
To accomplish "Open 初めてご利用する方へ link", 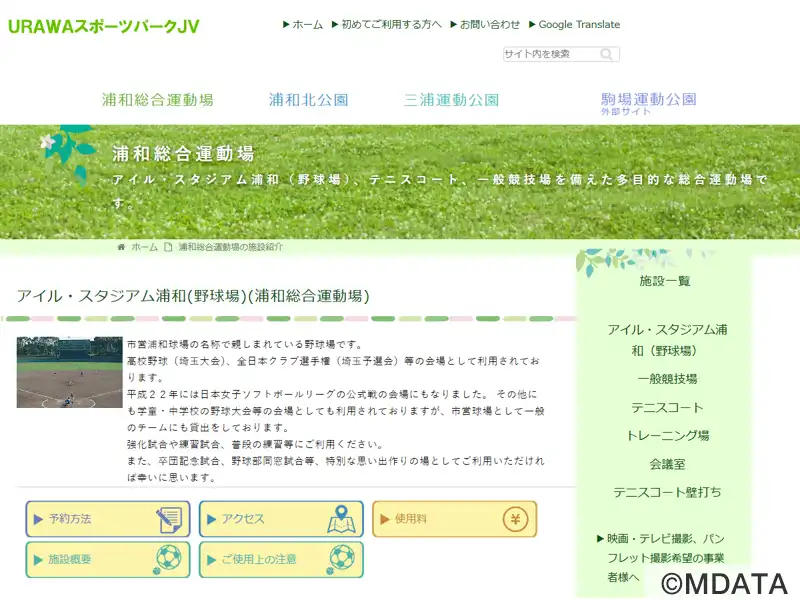I will point(390,24).
